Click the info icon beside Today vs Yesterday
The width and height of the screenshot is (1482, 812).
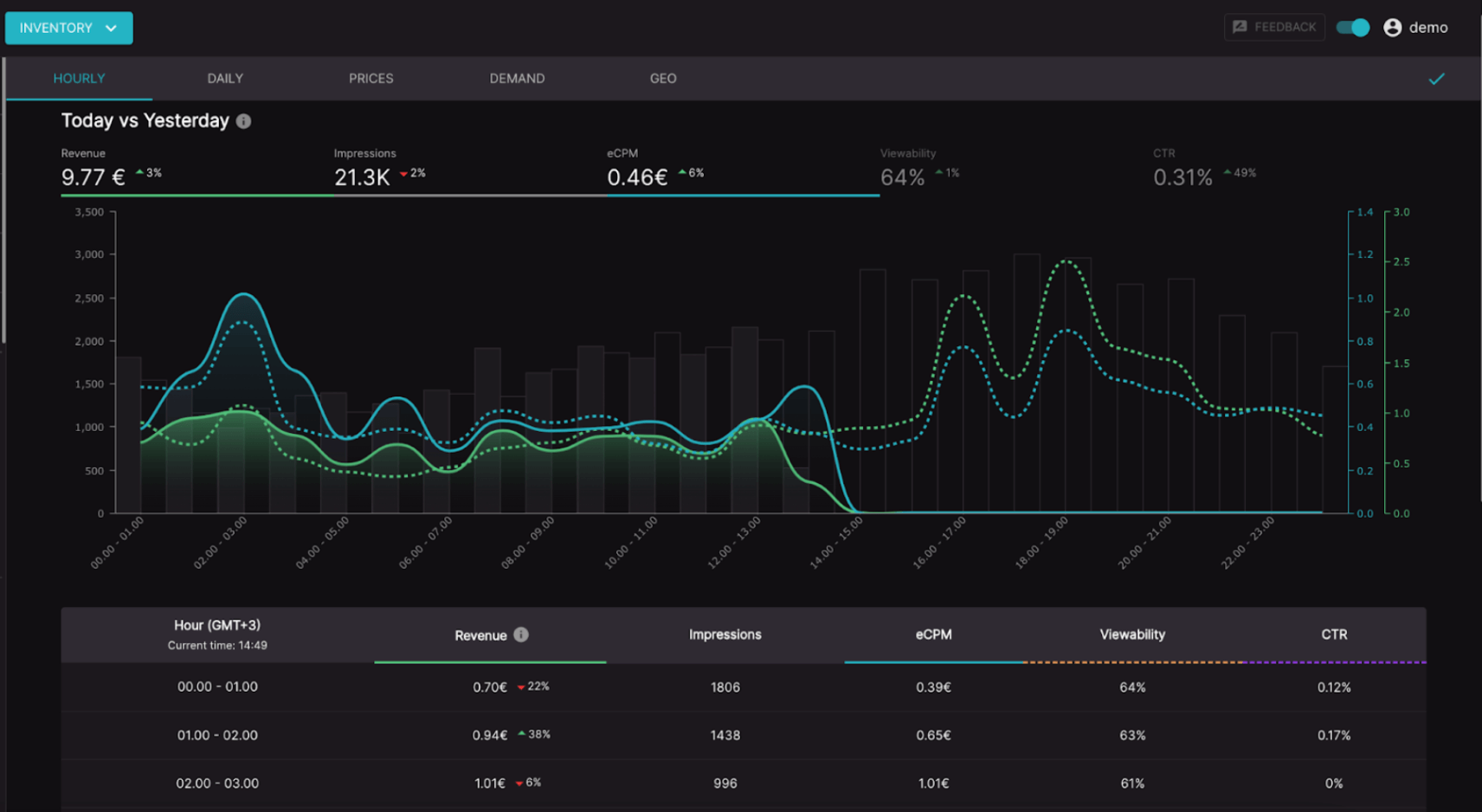[244, 121]
